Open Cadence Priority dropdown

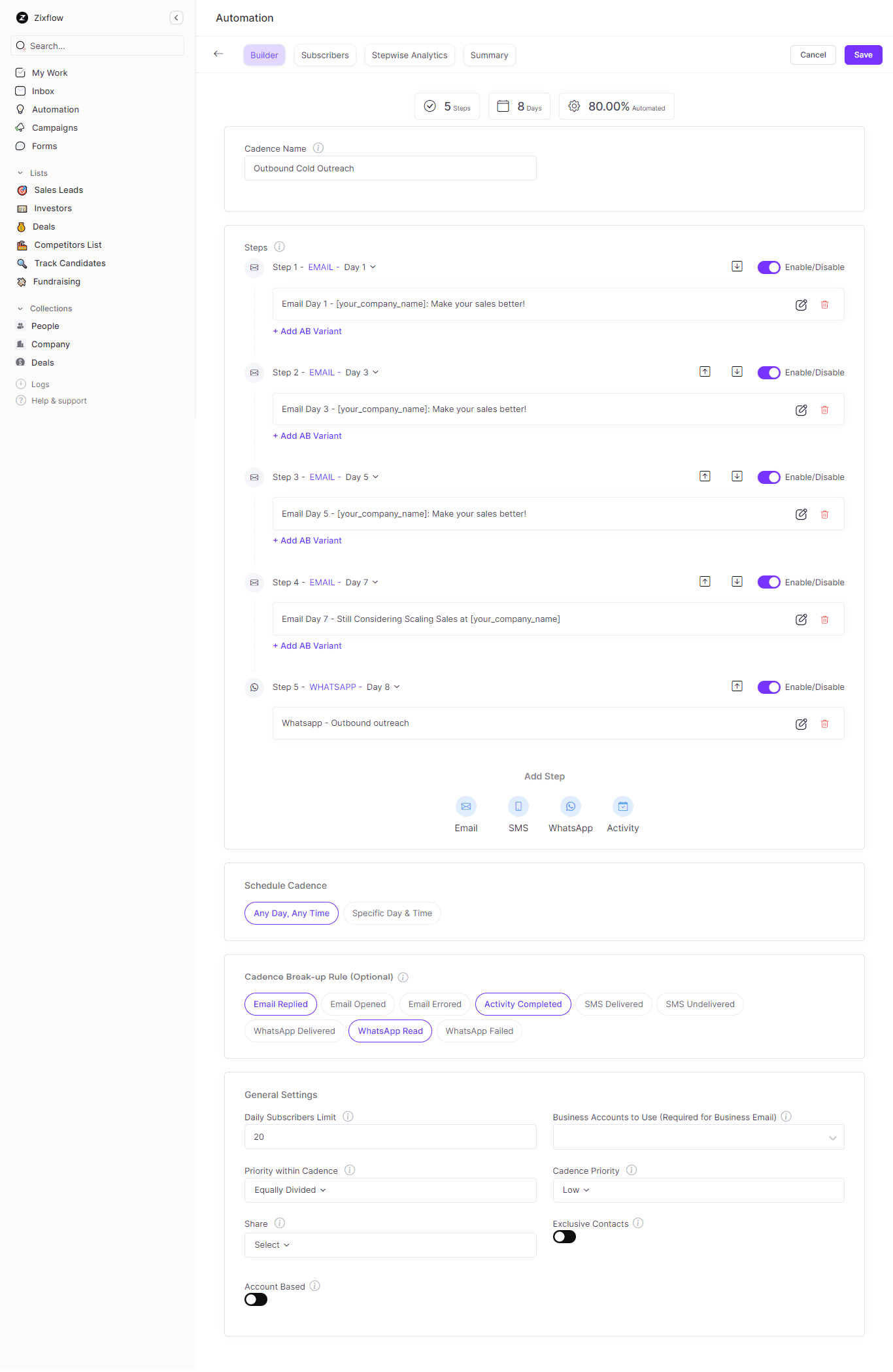point(698,1190)
